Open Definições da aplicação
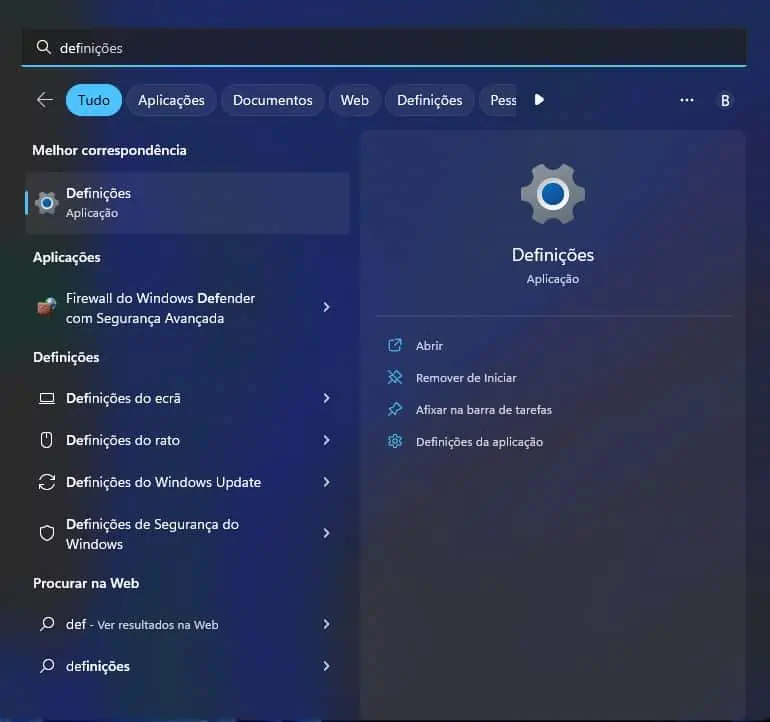770x722 pixels. [x=479, y=442]
